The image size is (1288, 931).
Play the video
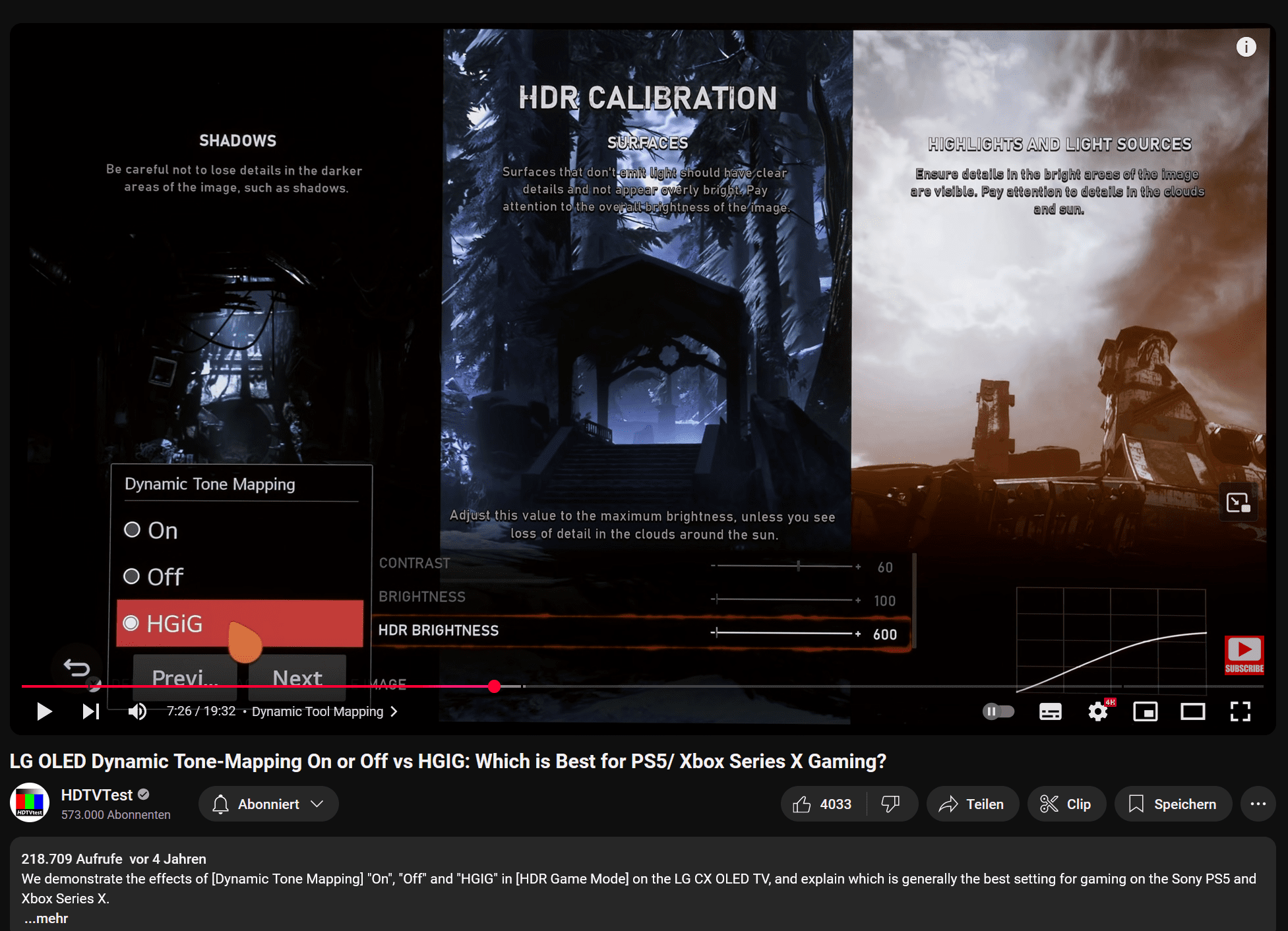point(44,711)
